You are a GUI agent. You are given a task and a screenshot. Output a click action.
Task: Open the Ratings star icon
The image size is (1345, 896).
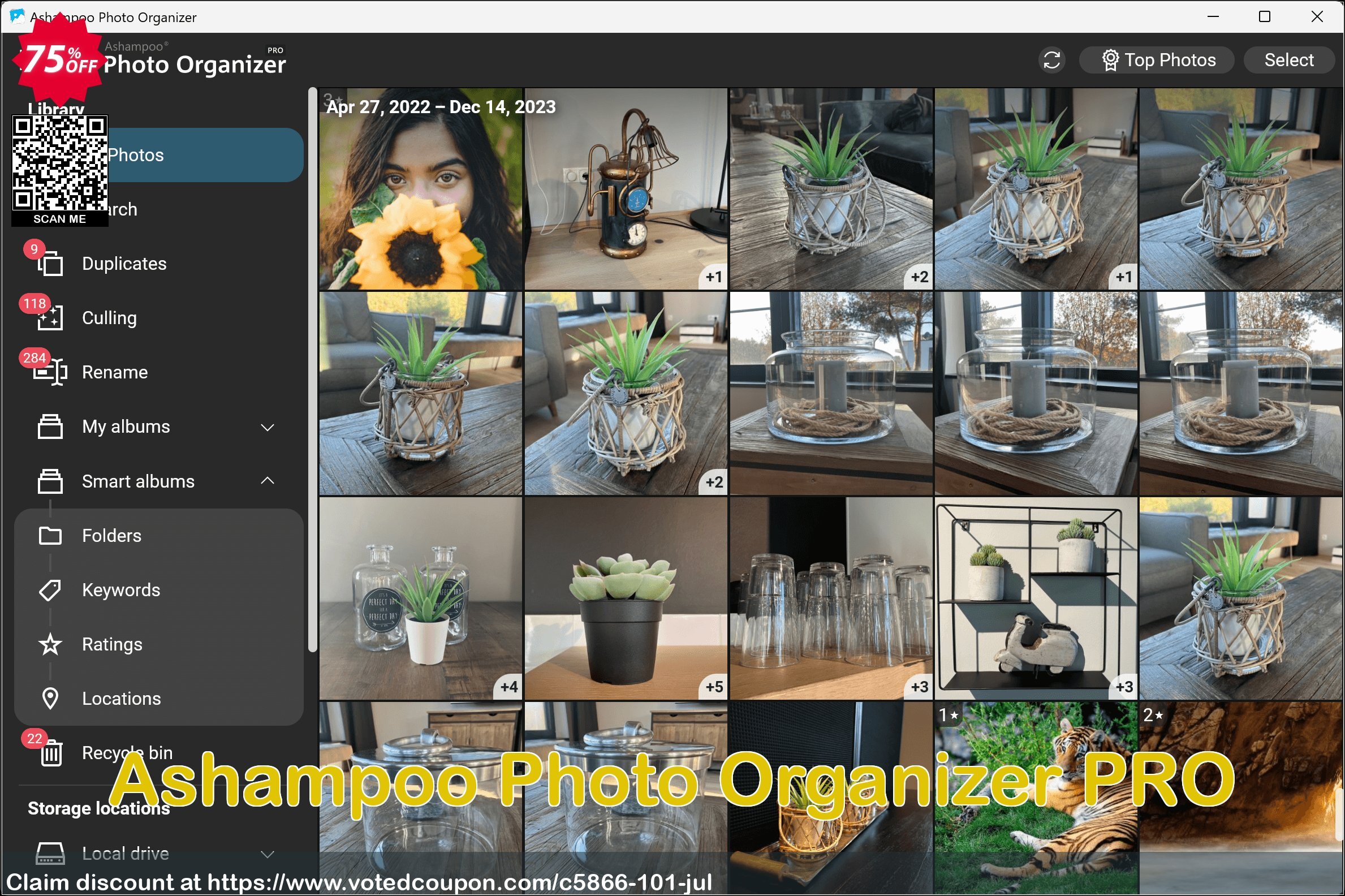coord(50,645)
